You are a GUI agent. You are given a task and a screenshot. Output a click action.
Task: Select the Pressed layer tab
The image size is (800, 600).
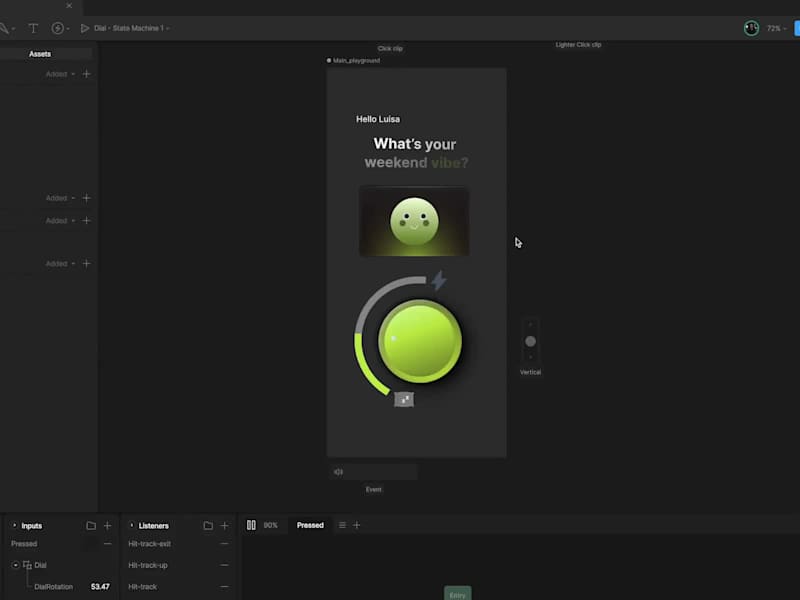coord(310,525)
